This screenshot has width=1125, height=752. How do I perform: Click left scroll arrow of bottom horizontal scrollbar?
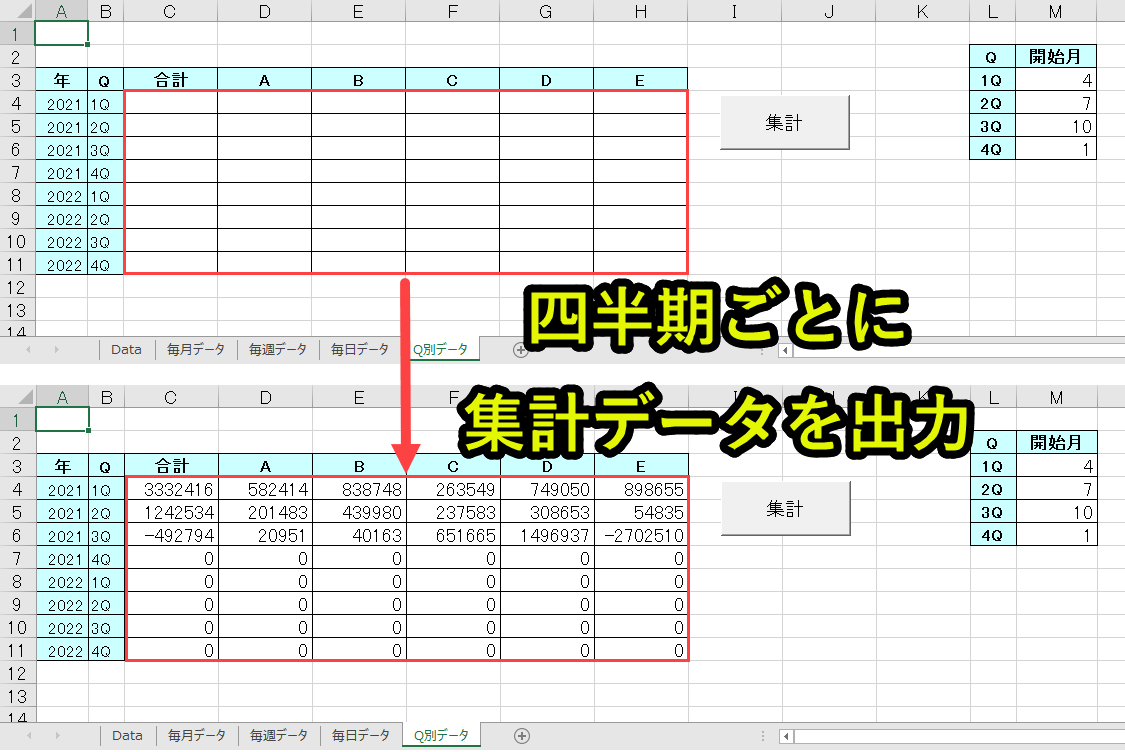click(787, 737)
